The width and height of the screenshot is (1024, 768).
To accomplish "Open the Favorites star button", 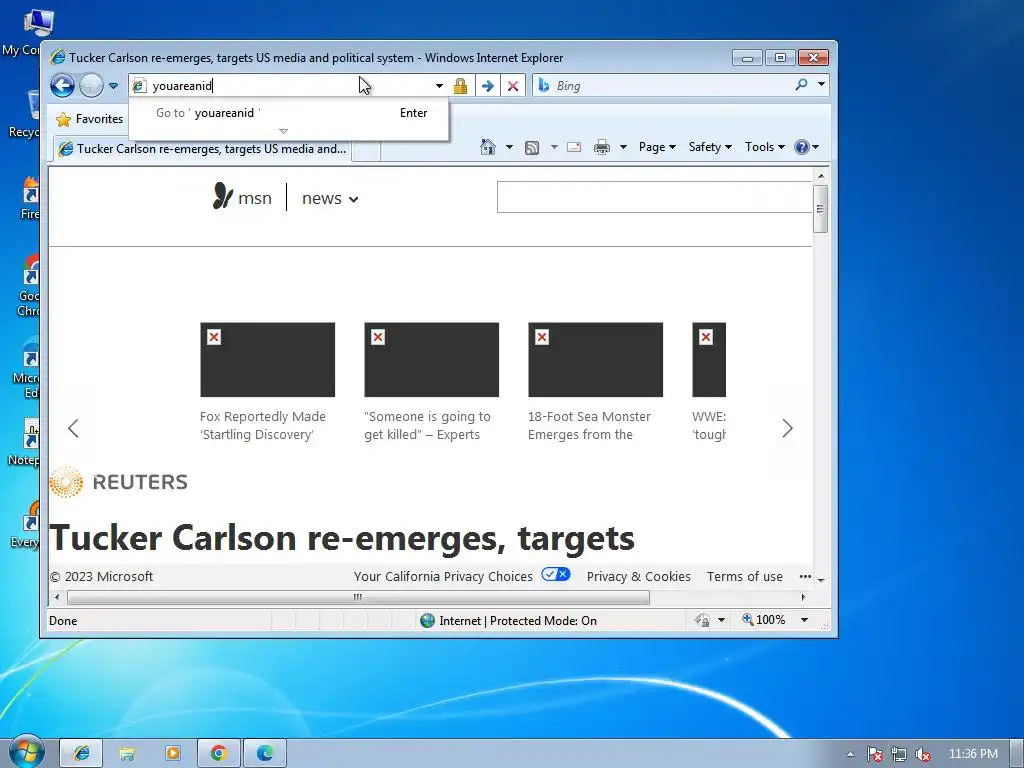I will 90,119.
